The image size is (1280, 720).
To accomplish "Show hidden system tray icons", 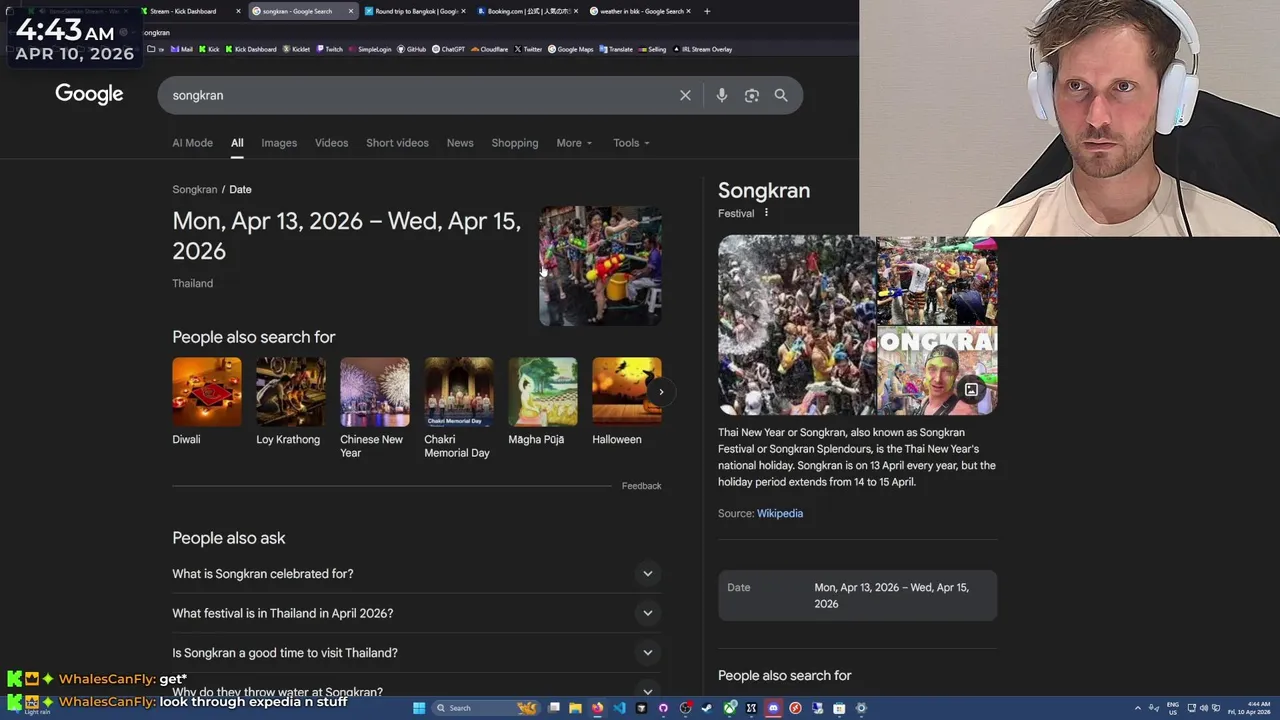I will pyautogui.click(x=1138, y=708).
